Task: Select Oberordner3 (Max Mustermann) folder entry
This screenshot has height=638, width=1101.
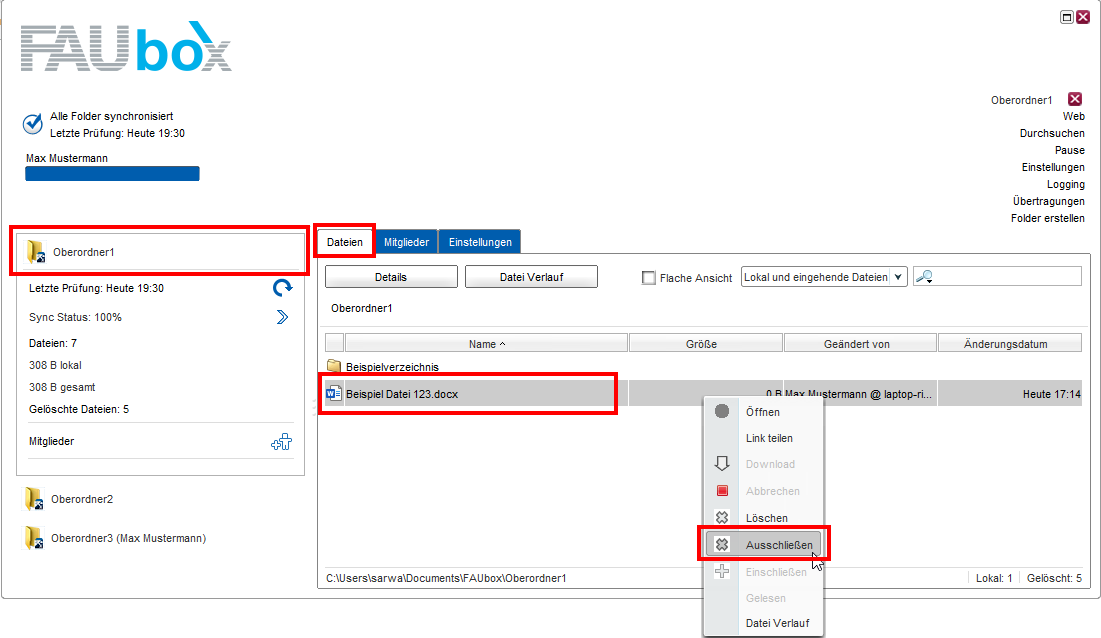Action: point(128,538)
